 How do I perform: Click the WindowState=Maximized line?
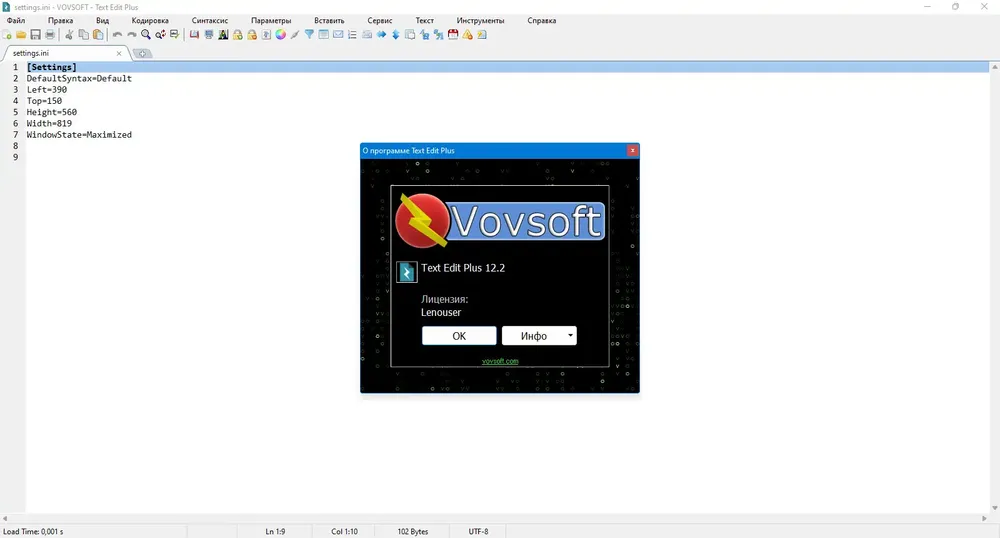pyautogui.click(x=79, y=134)
